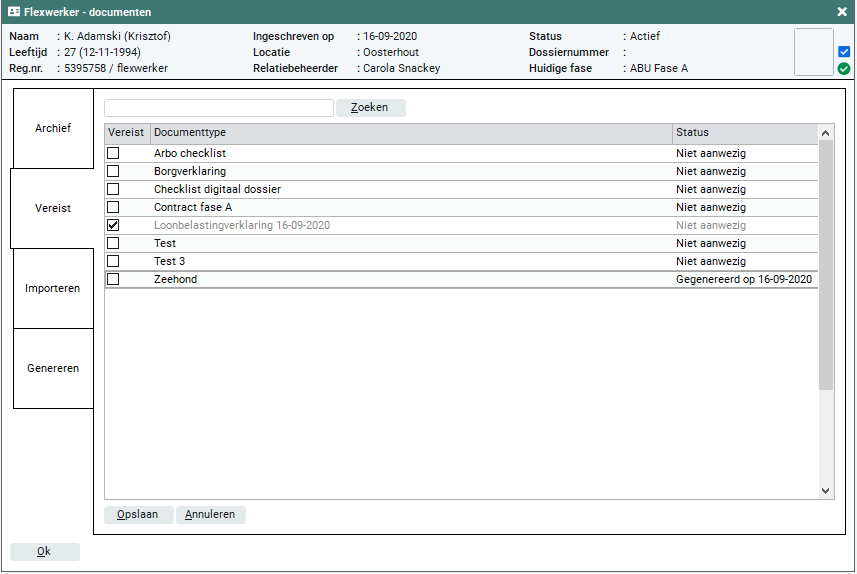Sort by the Documenttype column header
This screenshot has height=574, width=857.
[410, 133]
